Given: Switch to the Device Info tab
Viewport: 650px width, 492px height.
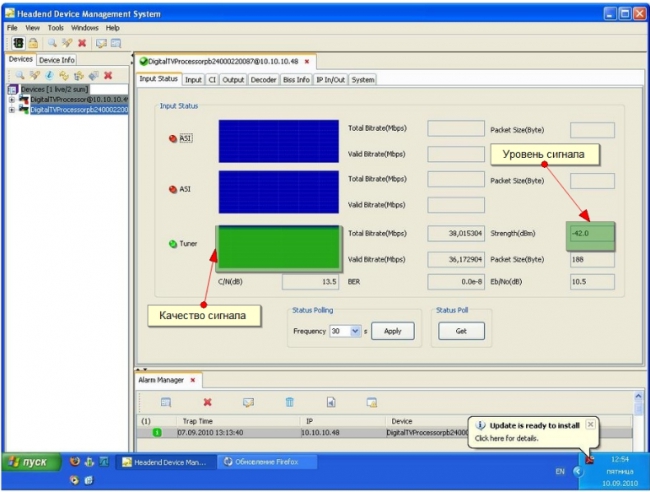Looking at the screenshot, I should 57,60.
